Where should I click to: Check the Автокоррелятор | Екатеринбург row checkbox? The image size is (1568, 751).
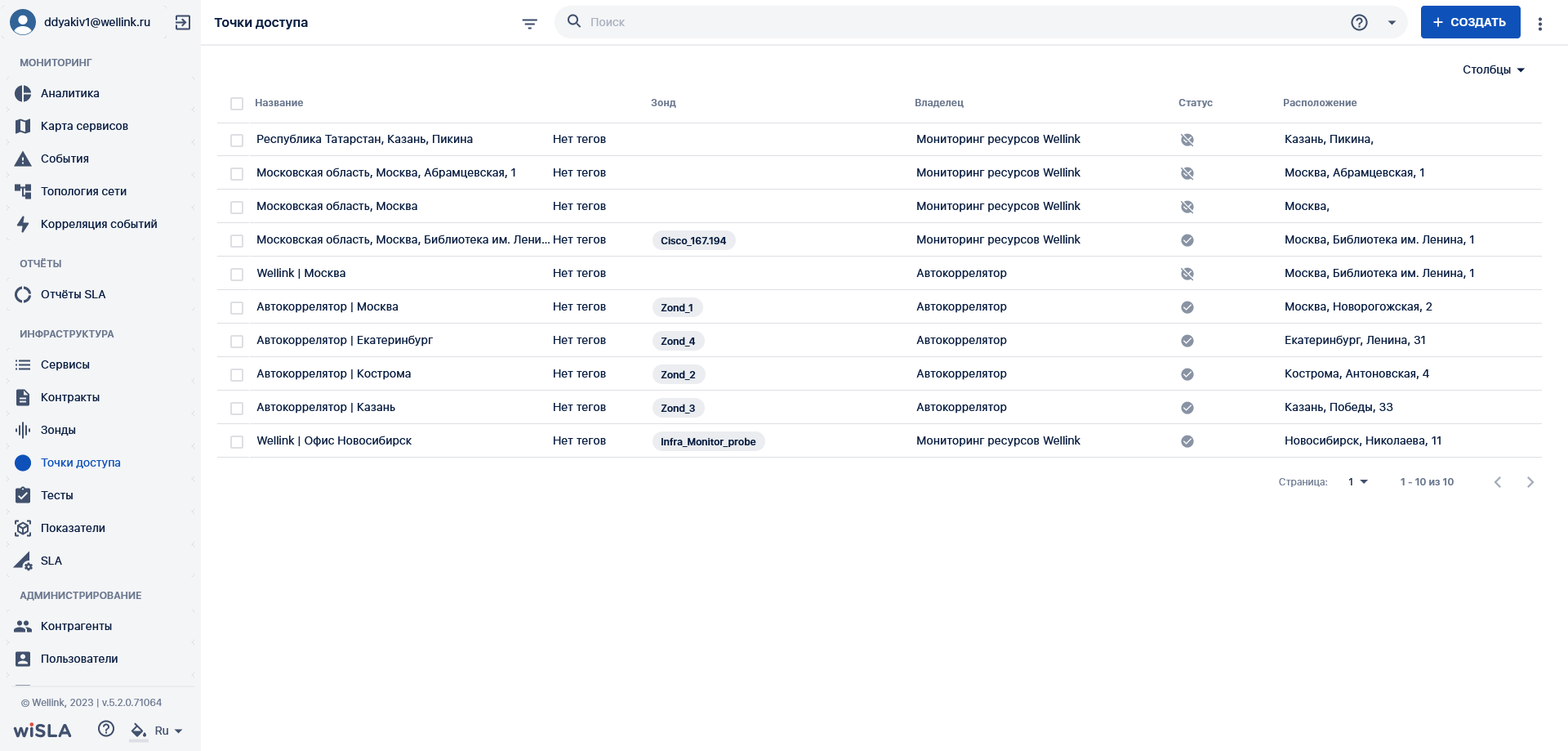pos(237,342)
